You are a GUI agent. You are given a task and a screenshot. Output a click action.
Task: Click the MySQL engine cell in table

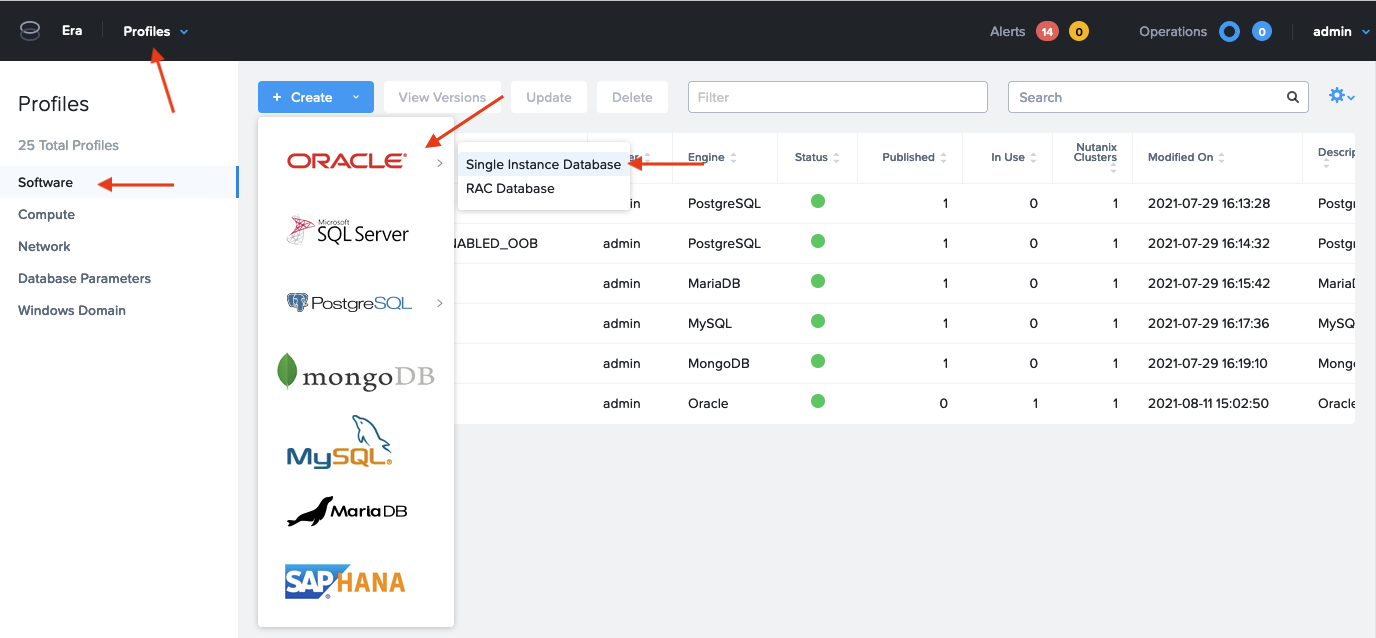coord(710,323)
